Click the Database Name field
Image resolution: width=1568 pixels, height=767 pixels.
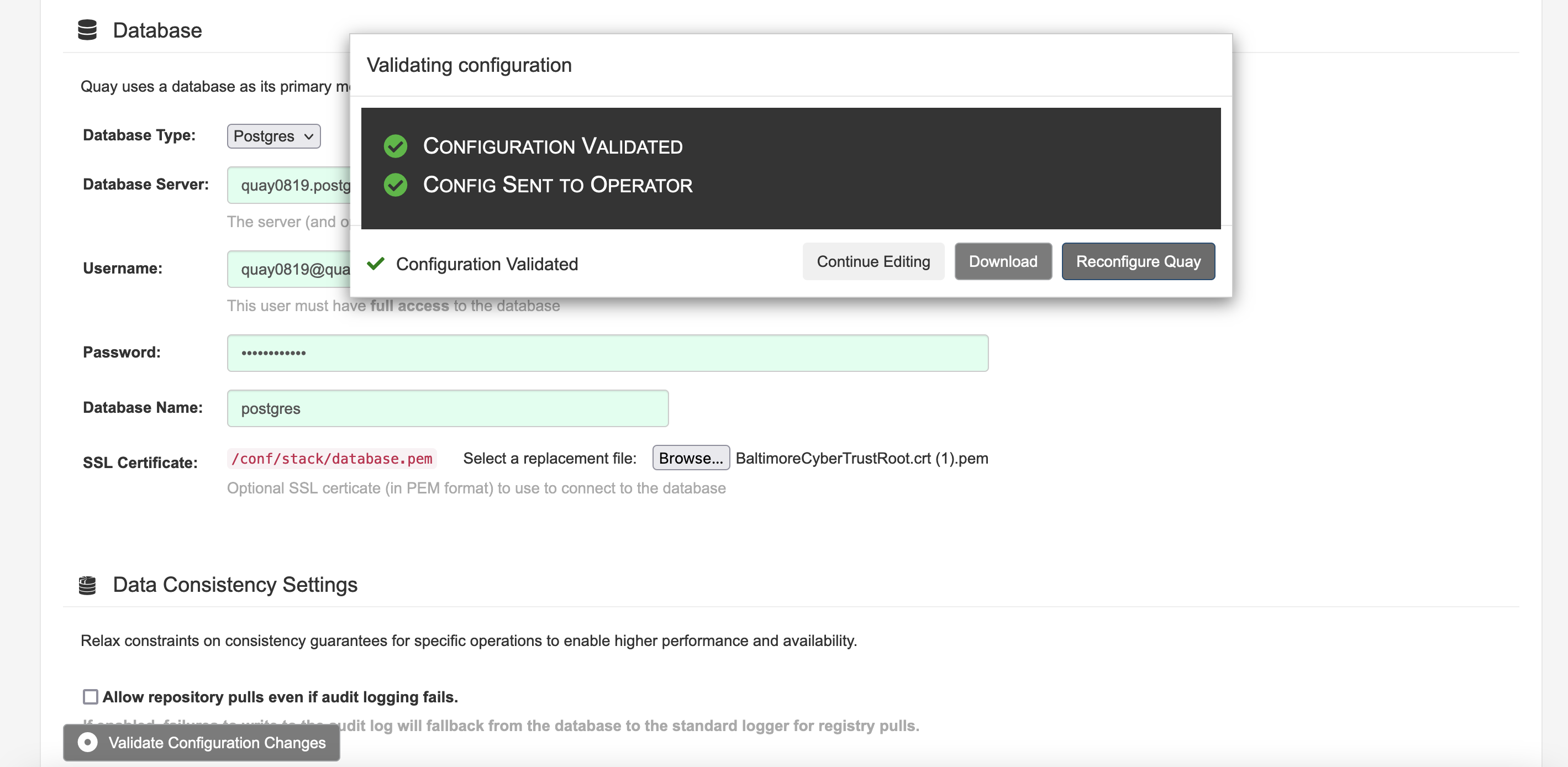point(448,408)
